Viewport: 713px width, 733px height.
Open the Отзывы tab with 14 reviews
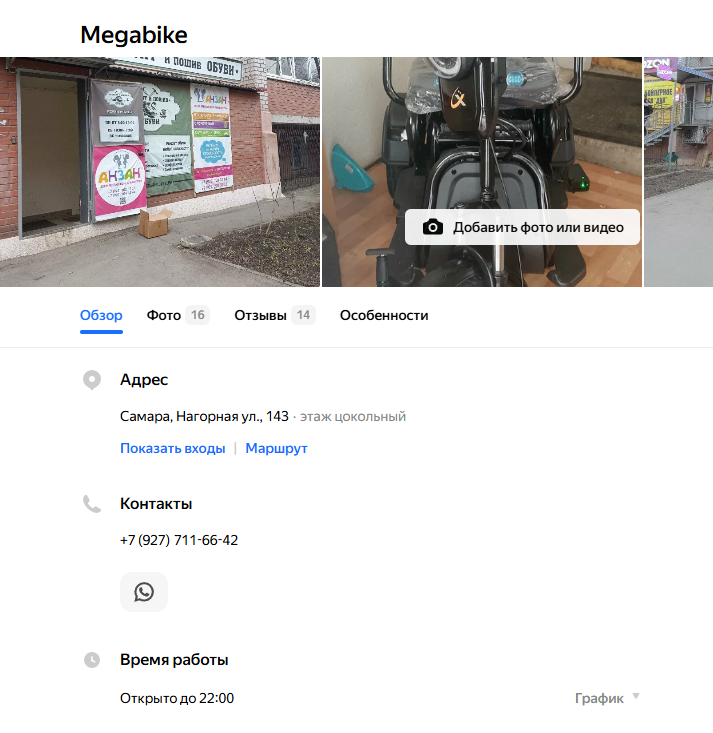pyautogui.click(x=275, y=316)
